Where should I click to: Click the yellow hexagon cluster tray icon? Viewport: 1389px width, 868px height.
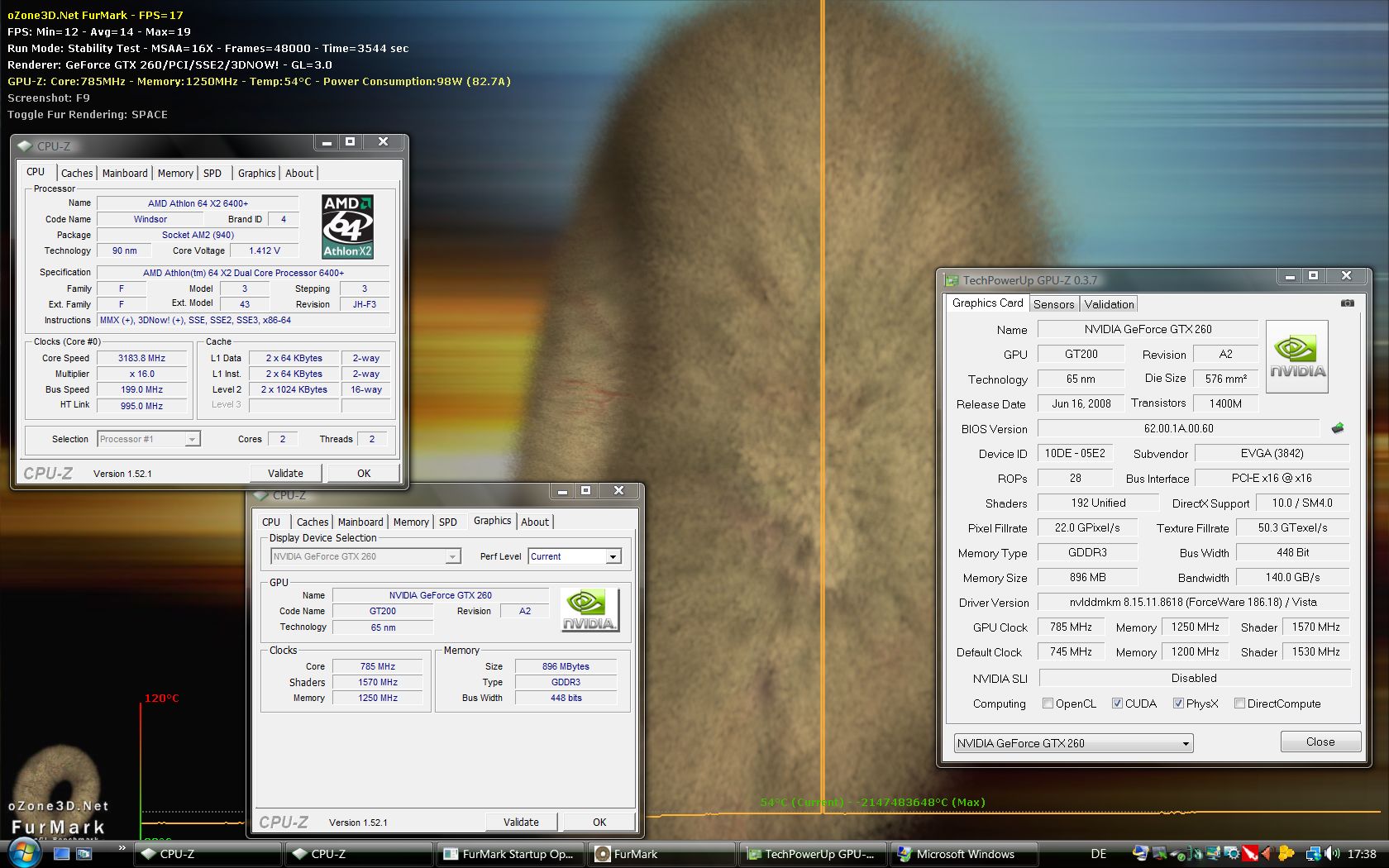pos(1286,854)
